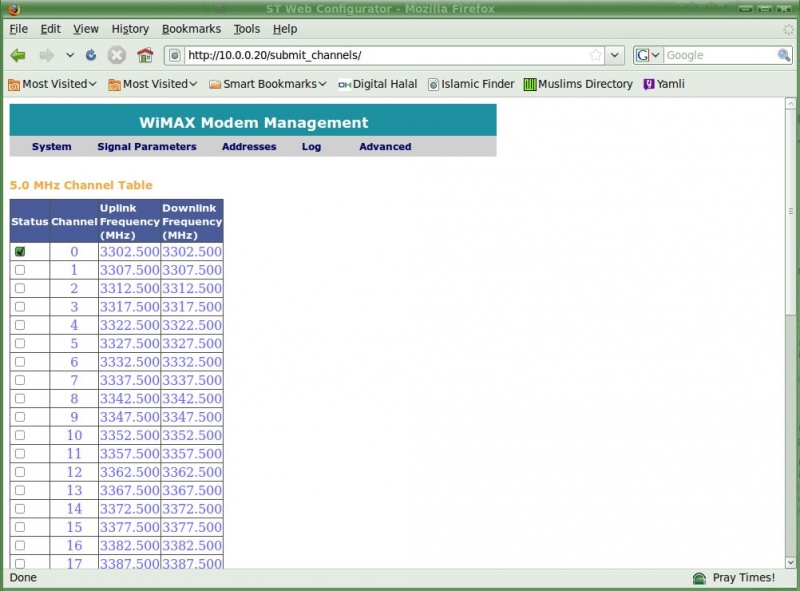This screenshot has width=800, height=591.
Task: Expand the Smart Bookmarks folder dropdown
Action: (x=267, y=84)
